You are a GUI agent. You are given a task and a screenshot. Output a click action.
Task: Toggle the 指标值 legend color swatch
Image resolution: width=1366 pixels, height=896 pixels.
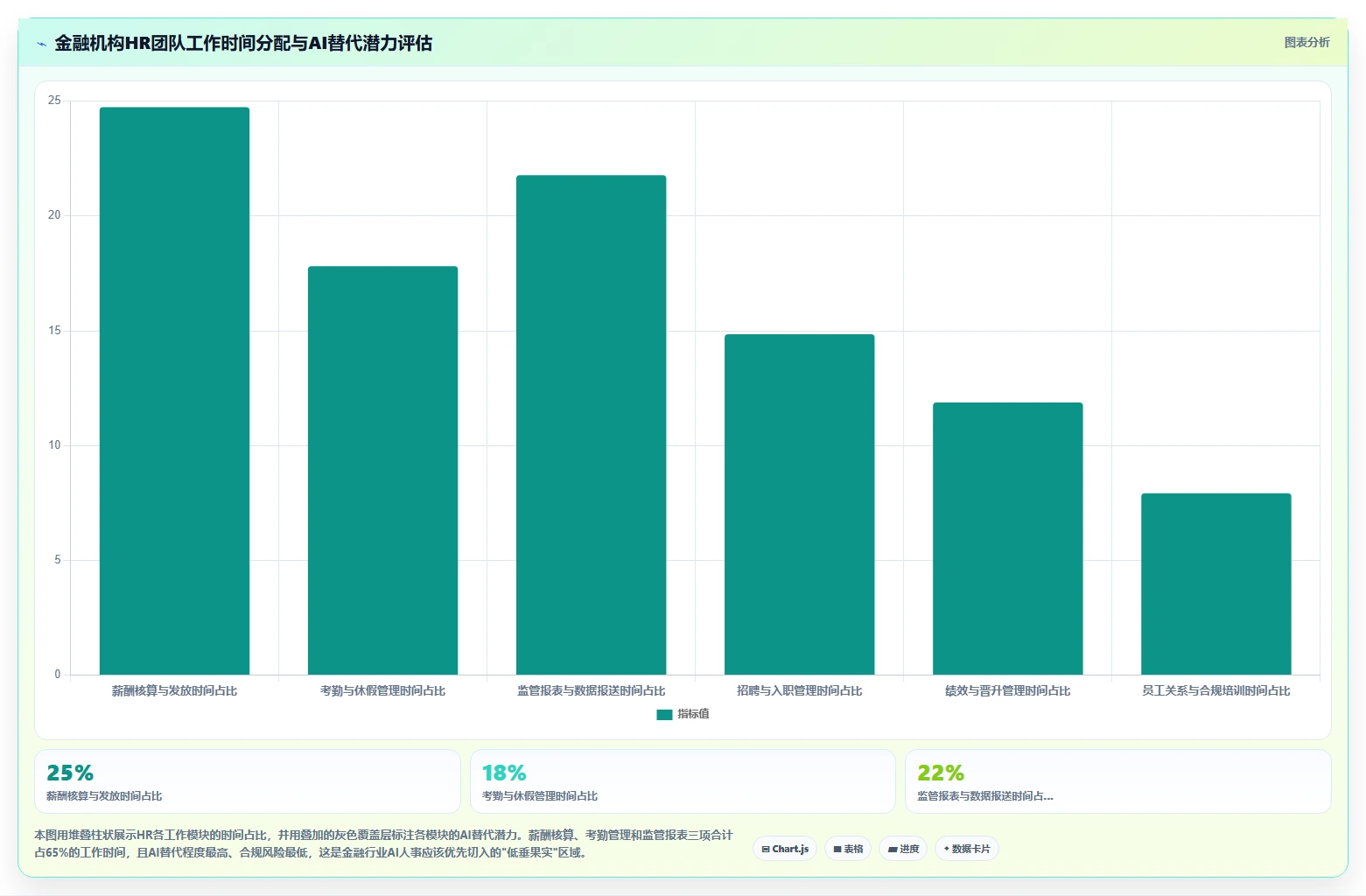point(664,714)
